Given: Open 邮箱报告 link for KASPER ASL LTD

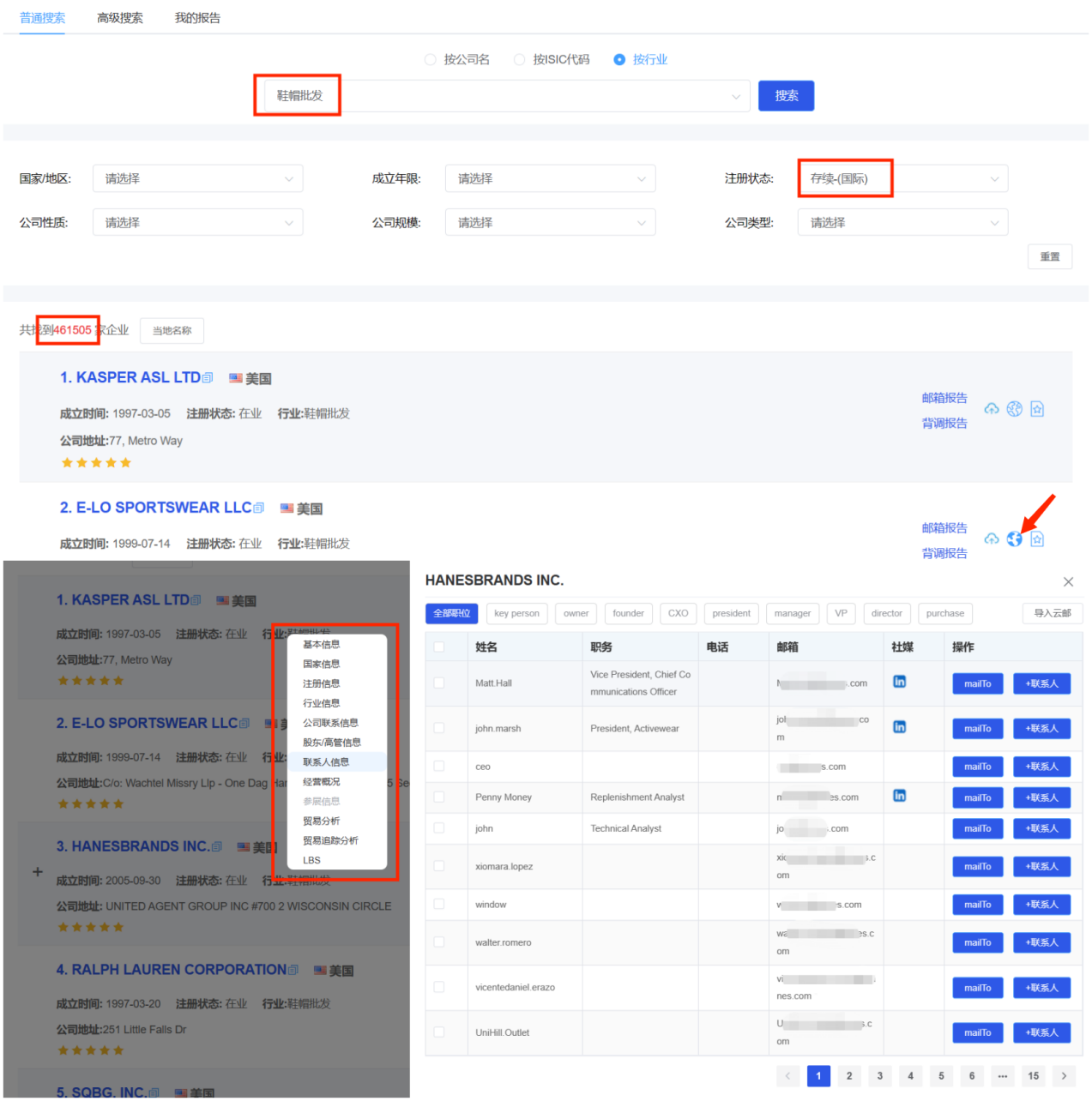Looking at the screenshot, I should (x=944, y=399).
